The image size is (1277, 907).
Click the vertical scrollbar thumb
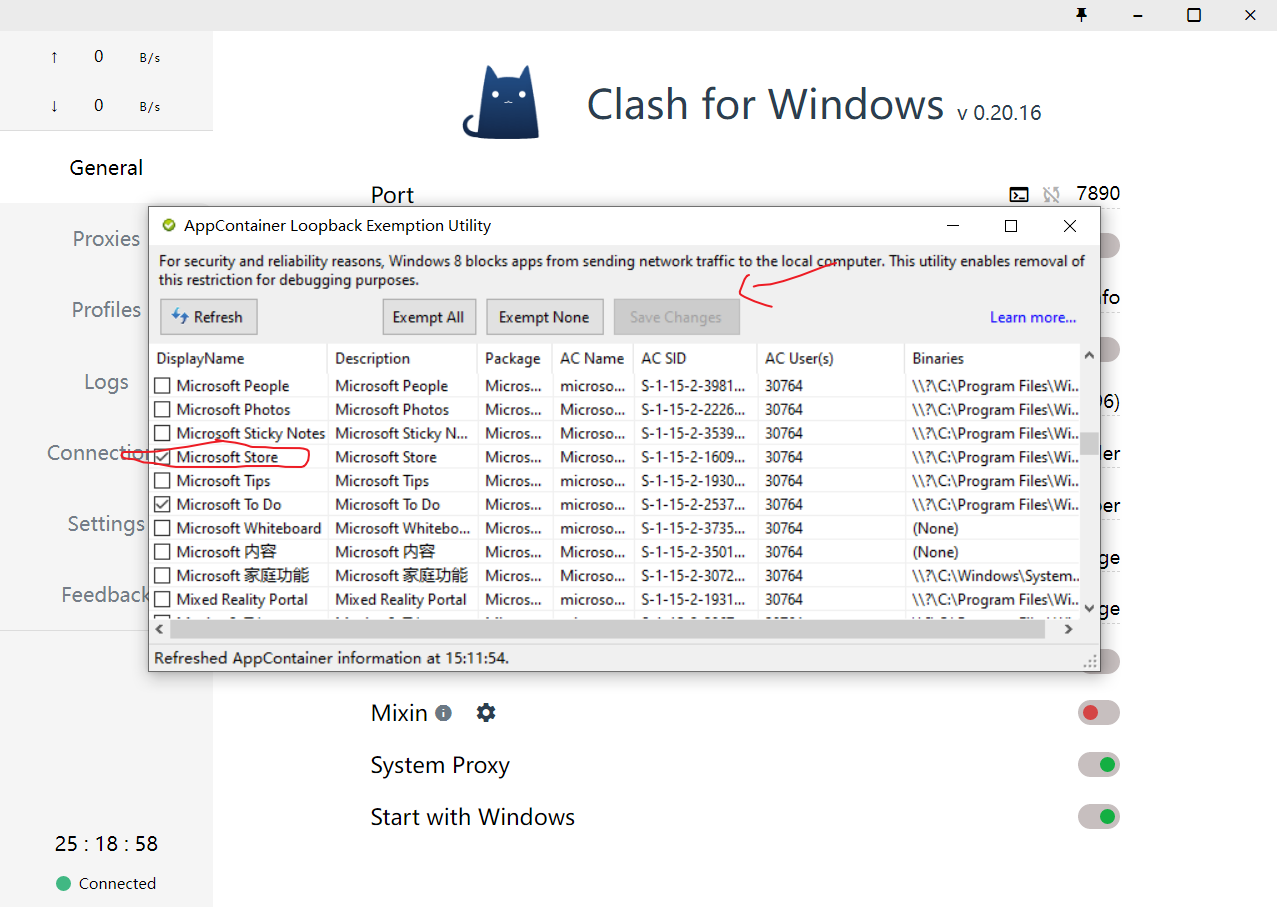coord(1090,443)
